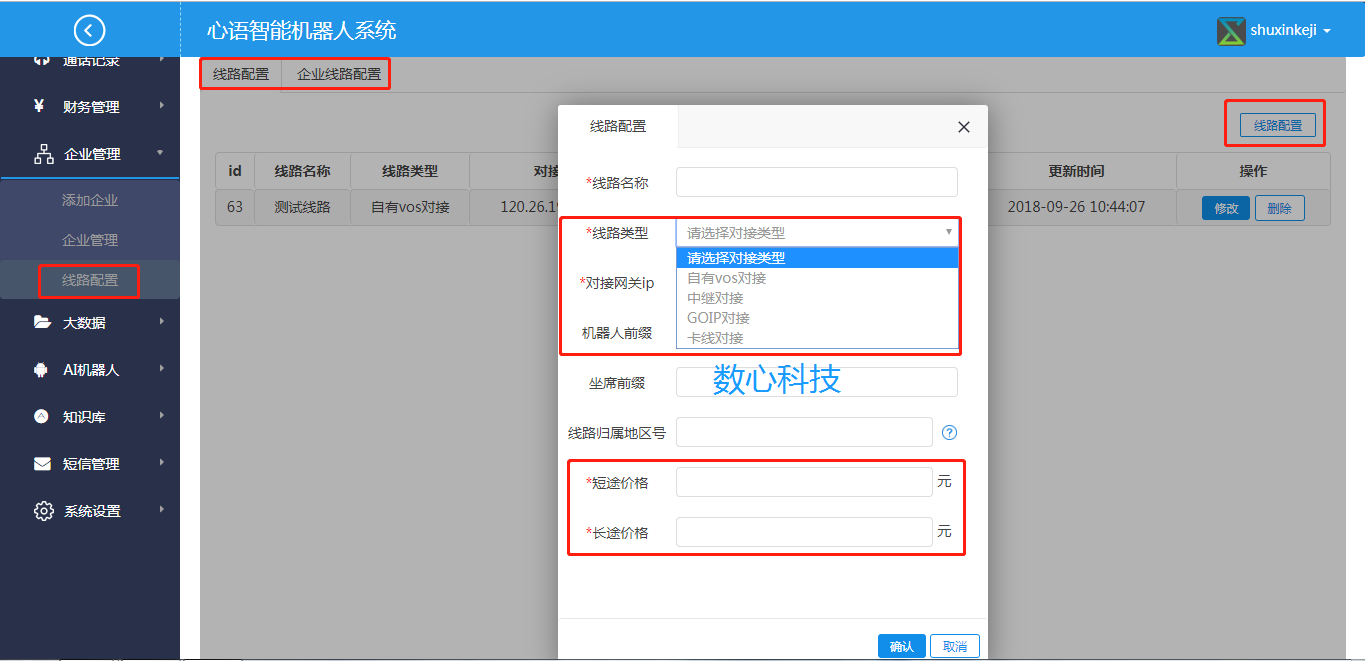This screenshot has width=1365, height=661.
Task: Open the 知识库 knowledge base icon
Action: click(x=42, y=415)
